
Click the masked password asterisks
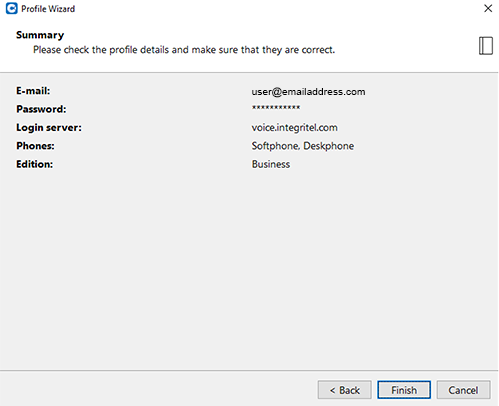[x=276, y=108]
